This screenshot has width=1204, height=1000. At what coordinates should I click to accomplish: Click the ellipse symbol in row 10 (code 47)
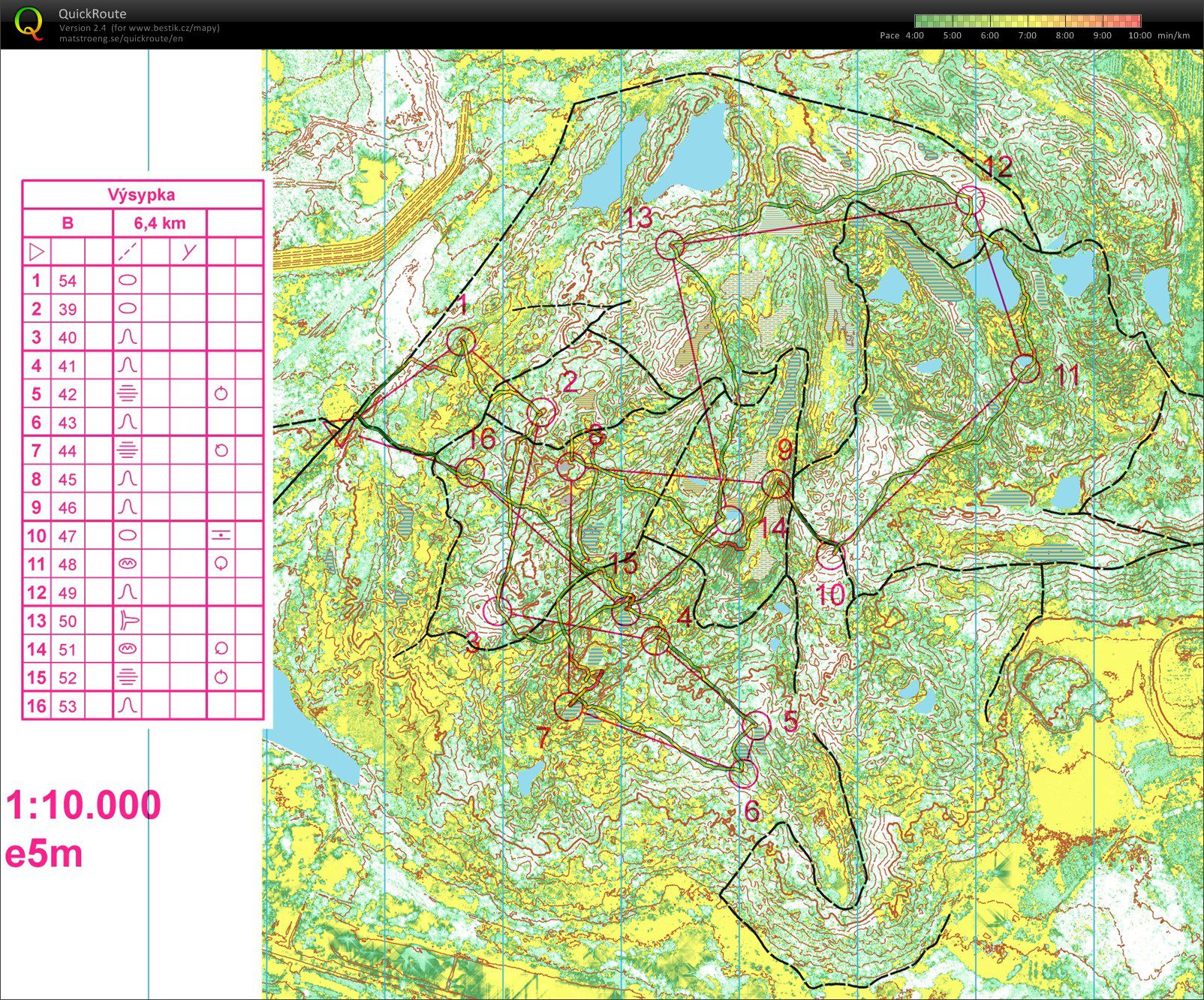click(x=128, y=536)
